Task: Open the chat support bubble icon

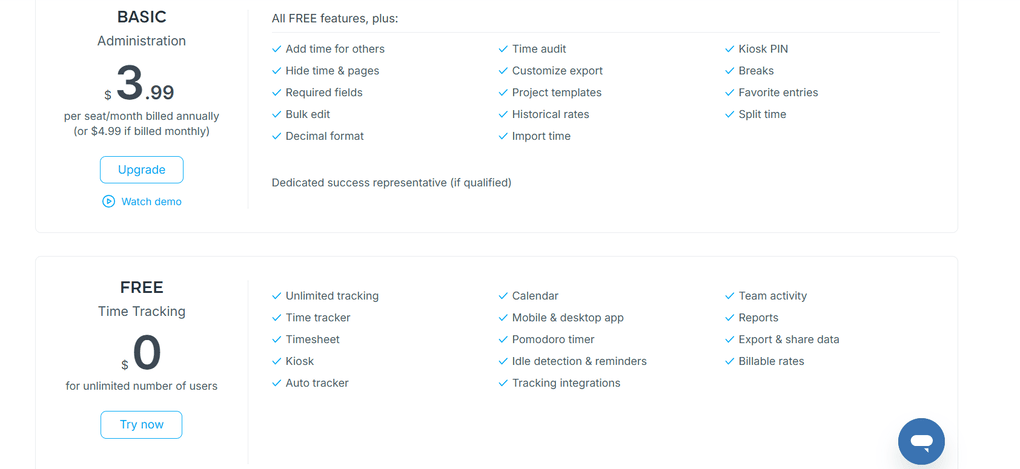Action: click(x=921, y=441)
